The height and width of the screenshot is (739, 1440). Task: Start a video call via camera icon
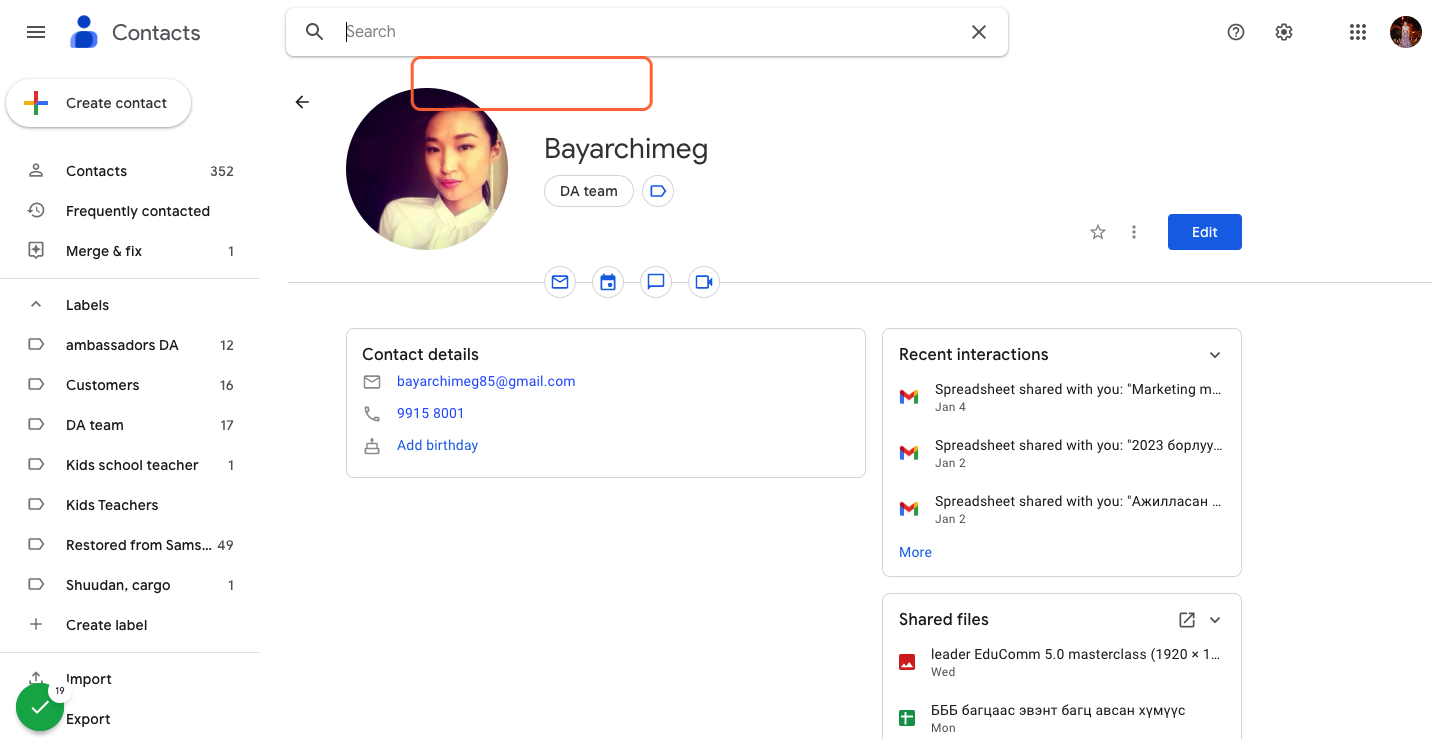click(704, 282)
